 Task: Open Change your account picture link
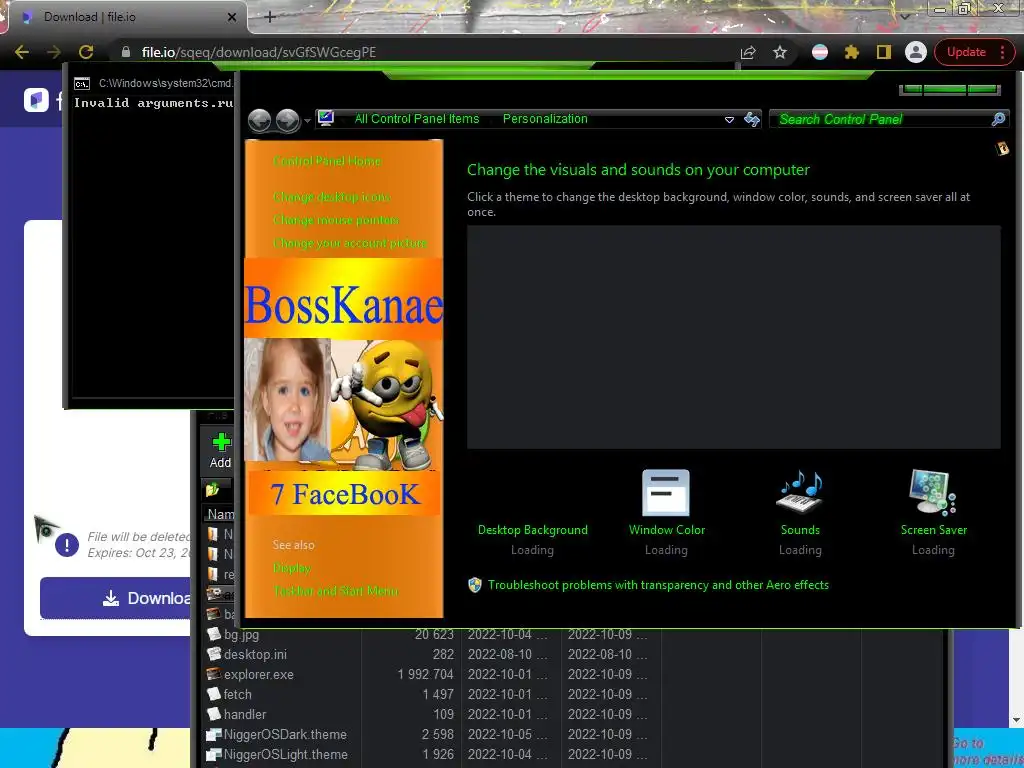tap(350, 243)
